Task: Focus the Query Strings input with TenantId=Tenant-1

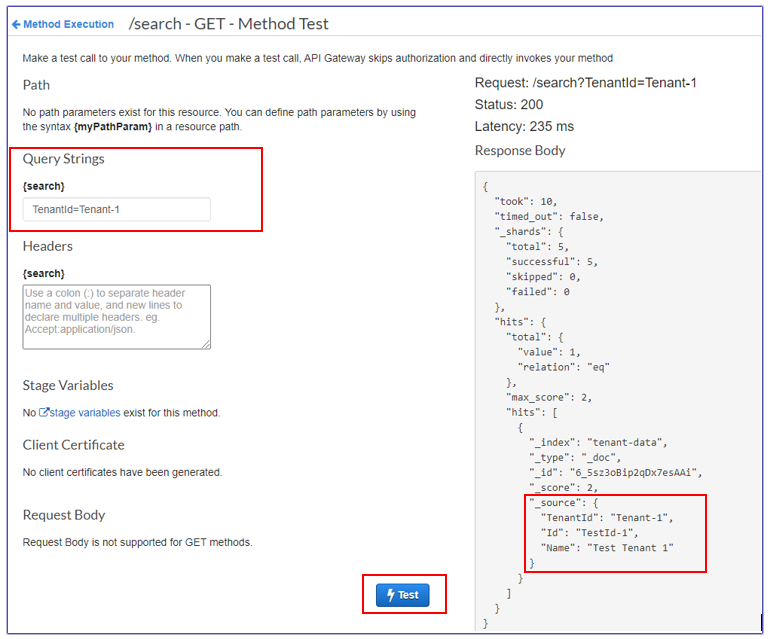Action: (116, 209)
